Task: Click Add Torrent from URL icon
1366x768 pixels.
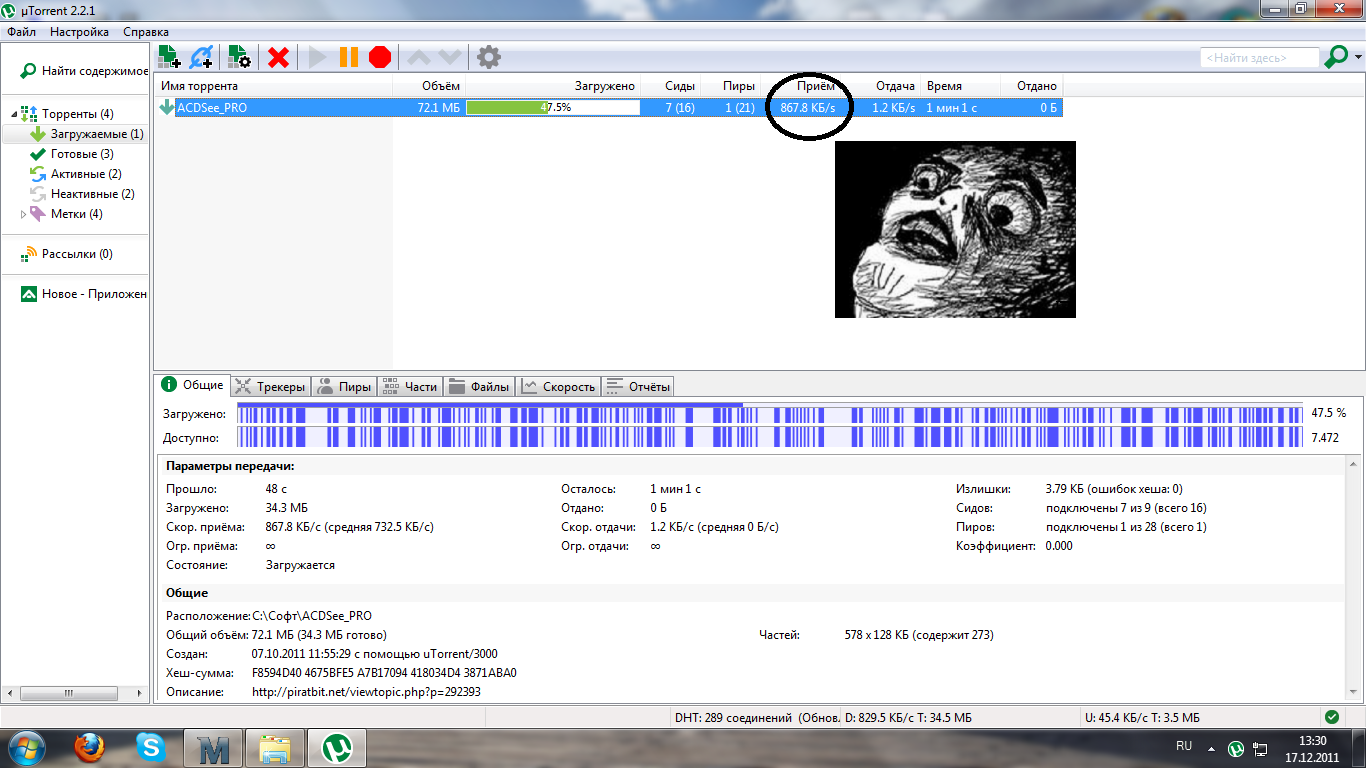Action: click(202, 57)
